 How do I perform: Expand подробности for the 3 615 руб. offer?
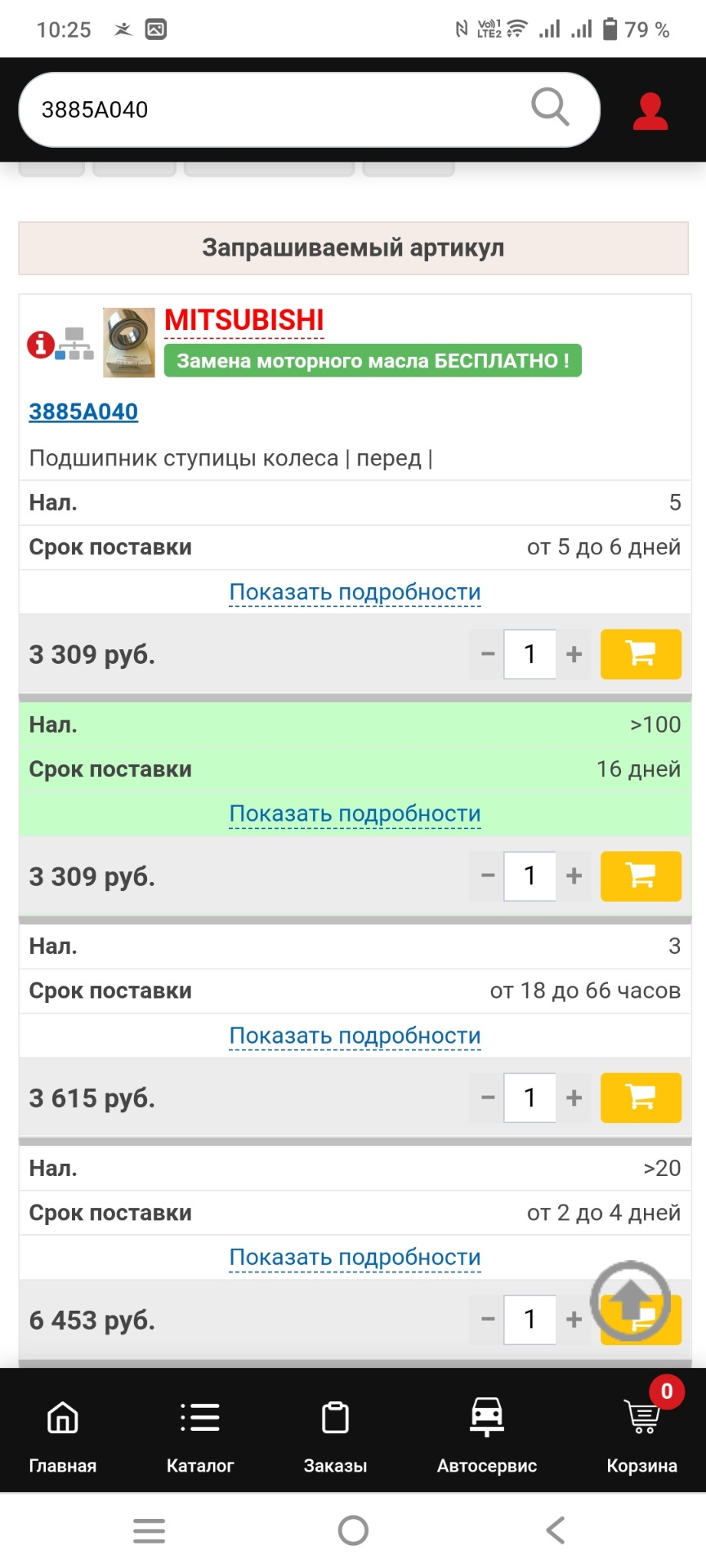click(354, 1035)
